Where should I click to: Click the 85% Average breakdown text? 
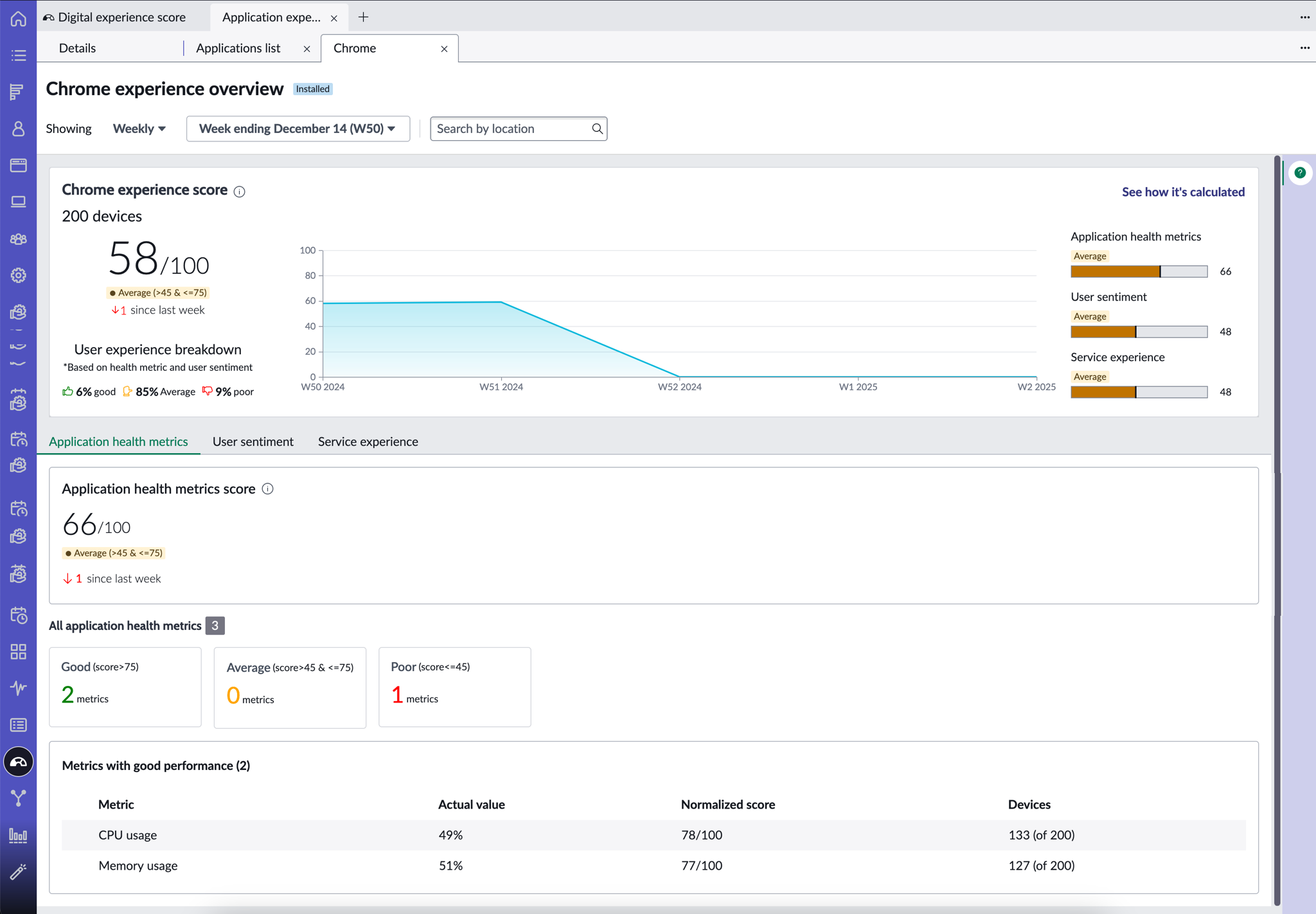165,391
